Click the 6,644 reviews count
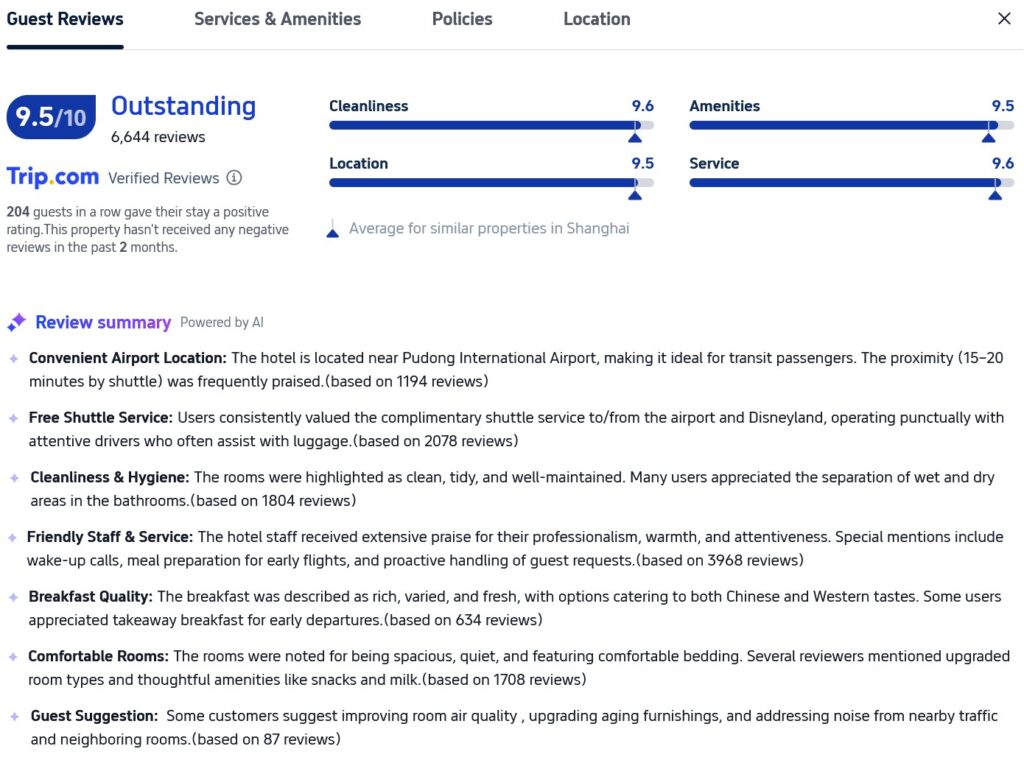Image resolution: width=1024 pixels, height=774 pixels. pyautogui.click(x=158, y=137)
